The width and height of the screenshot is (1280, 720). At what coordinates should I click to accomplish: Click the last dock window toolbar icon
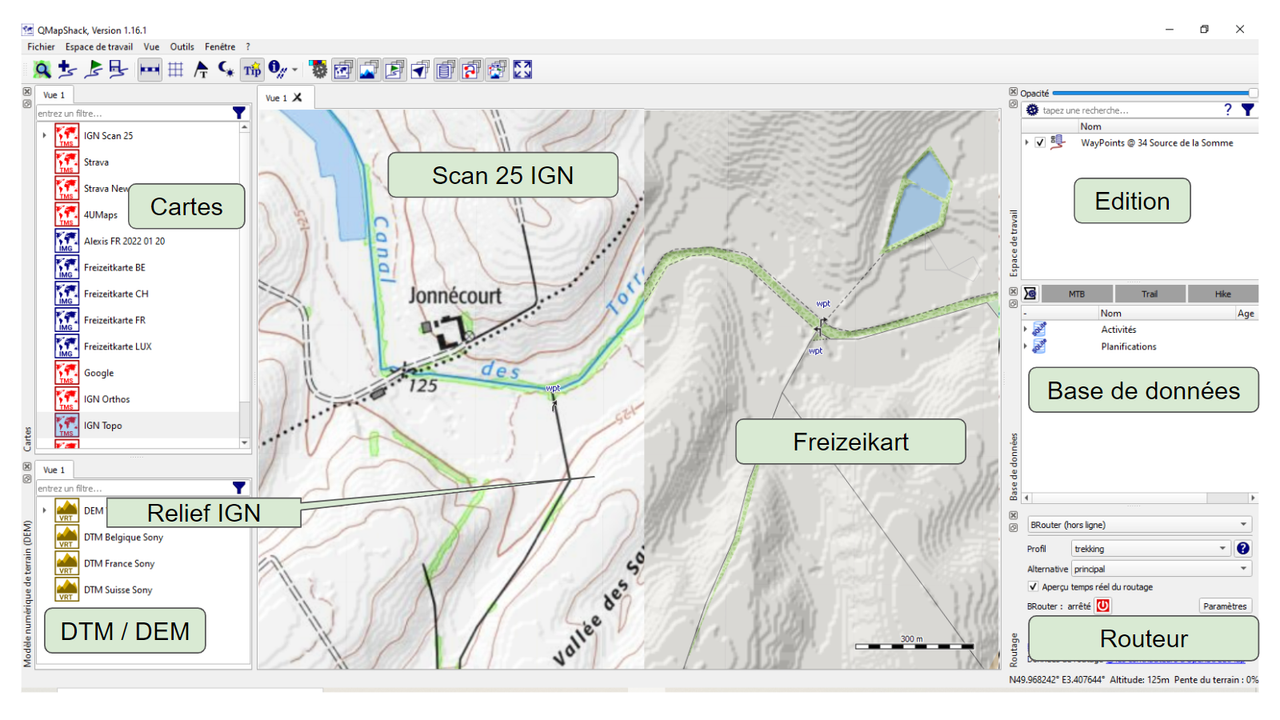(497, 70)
